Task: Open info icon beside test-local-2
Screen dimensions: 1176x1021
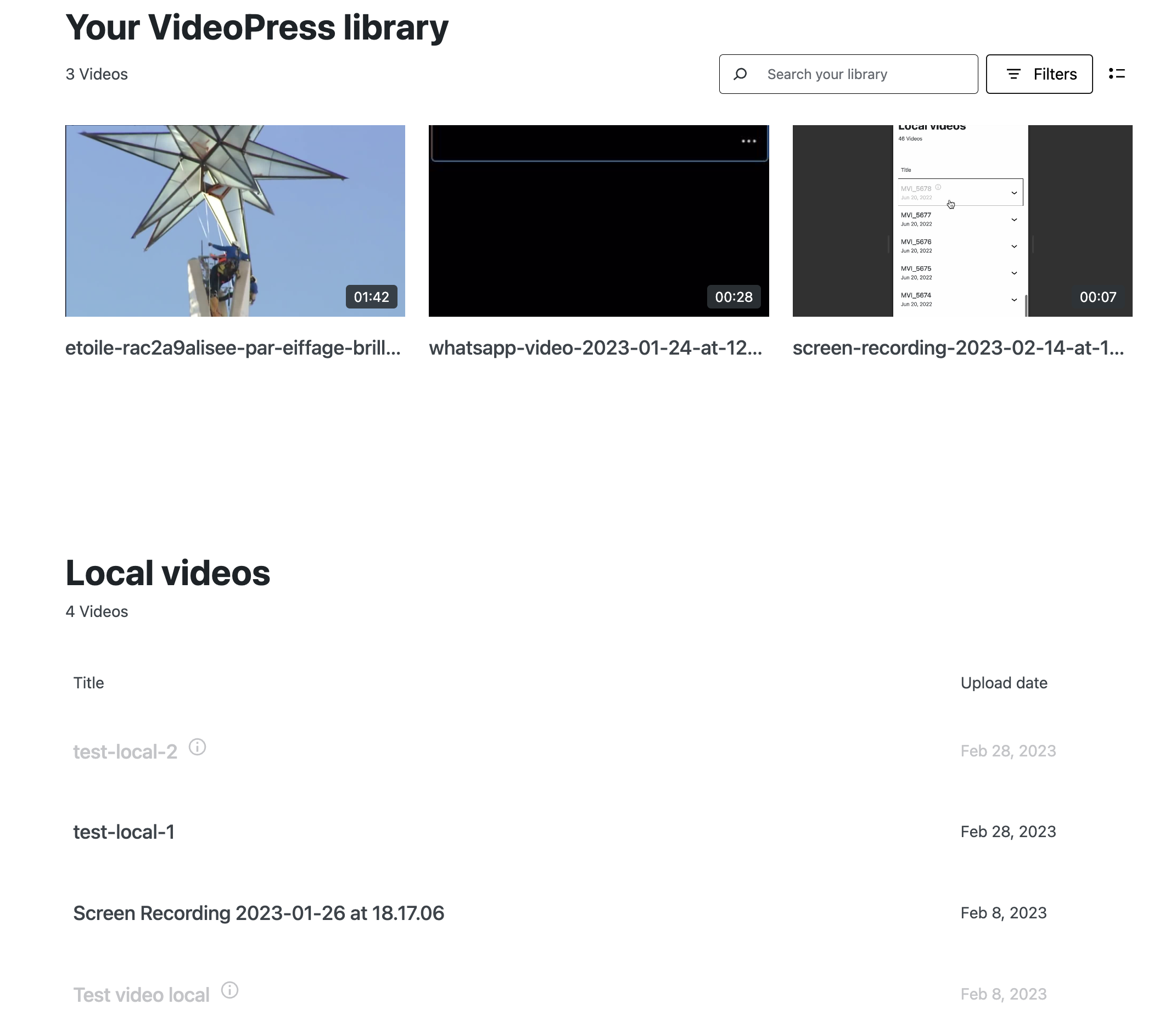Action: pyautogui.click(x=197, y=747)
